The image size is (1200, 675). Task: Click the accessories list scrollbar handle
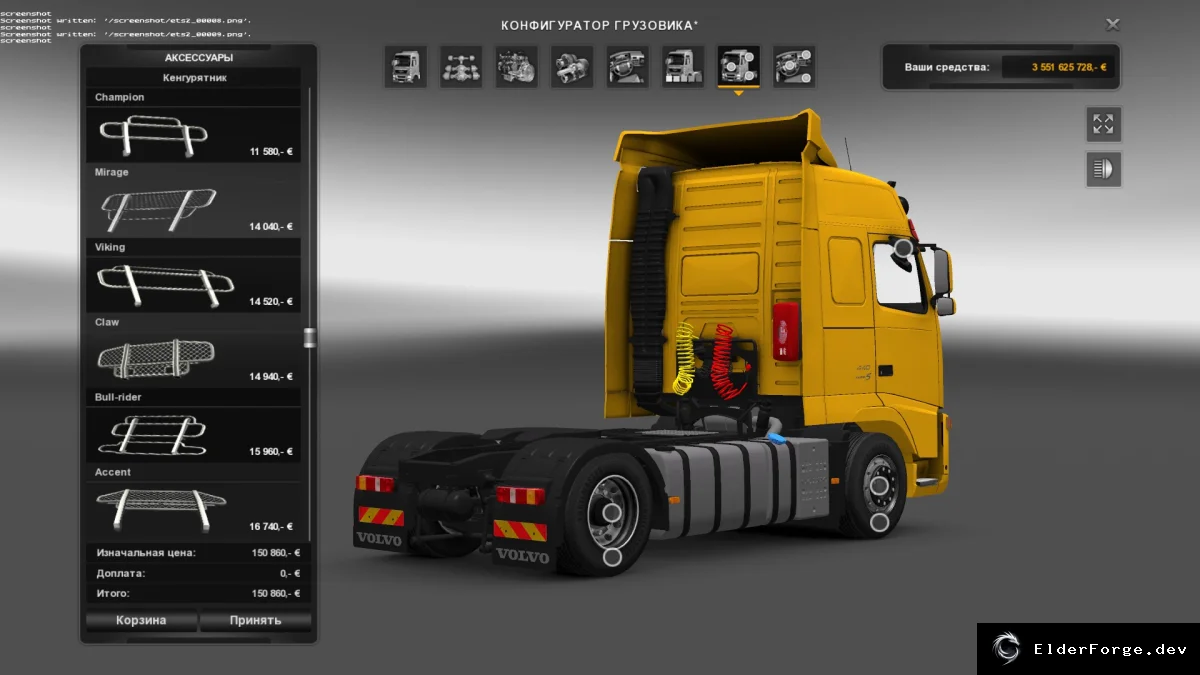click(309, 337)
